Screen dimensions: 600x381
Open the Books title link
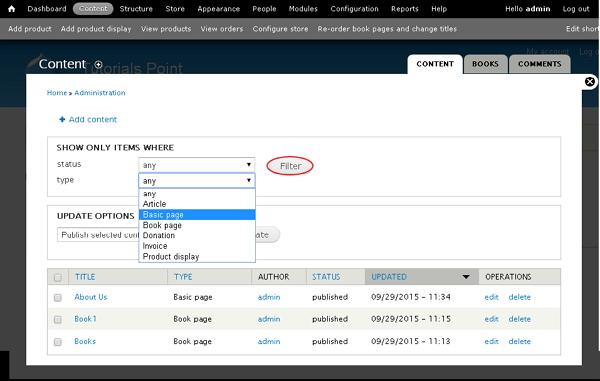pos(85,341)
